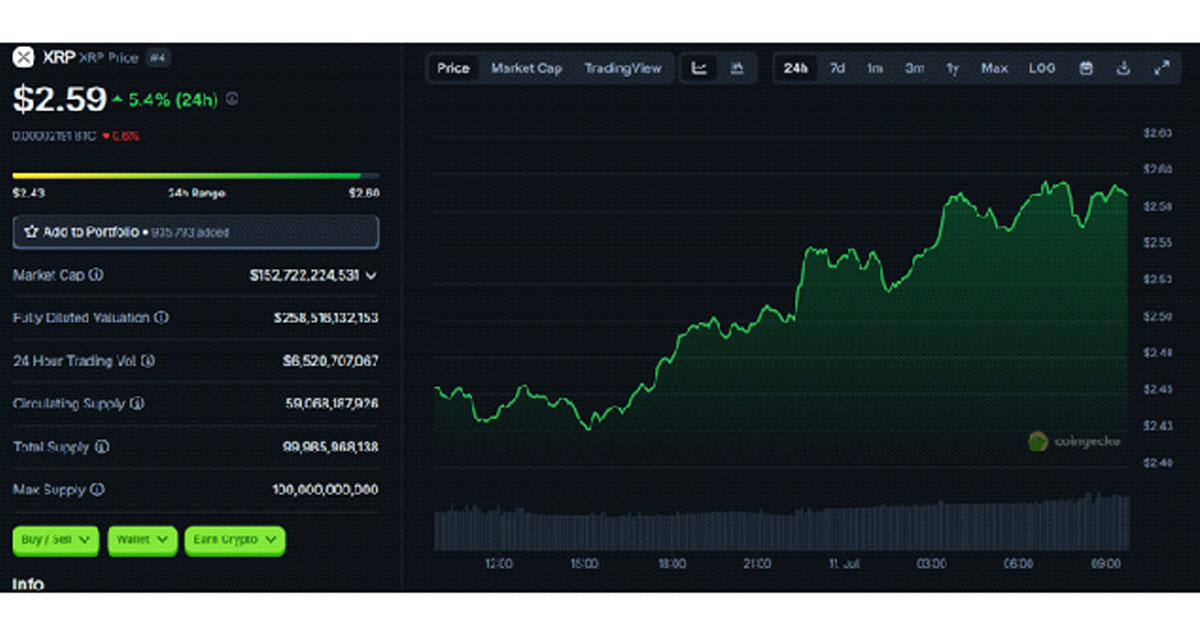Click info icon beside Fully Diluted Valuation
1200x630 pixels.
click(x=161, y=318)
